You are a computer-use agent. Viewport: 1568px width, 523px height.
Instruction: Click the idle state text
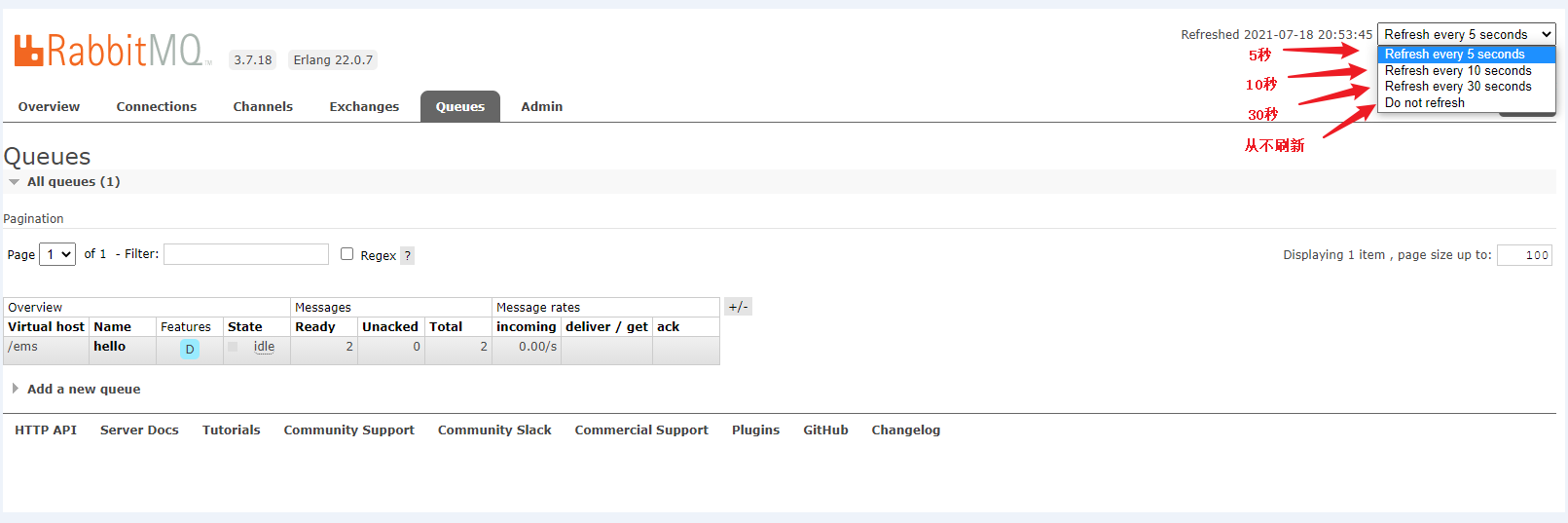(264, 346)
